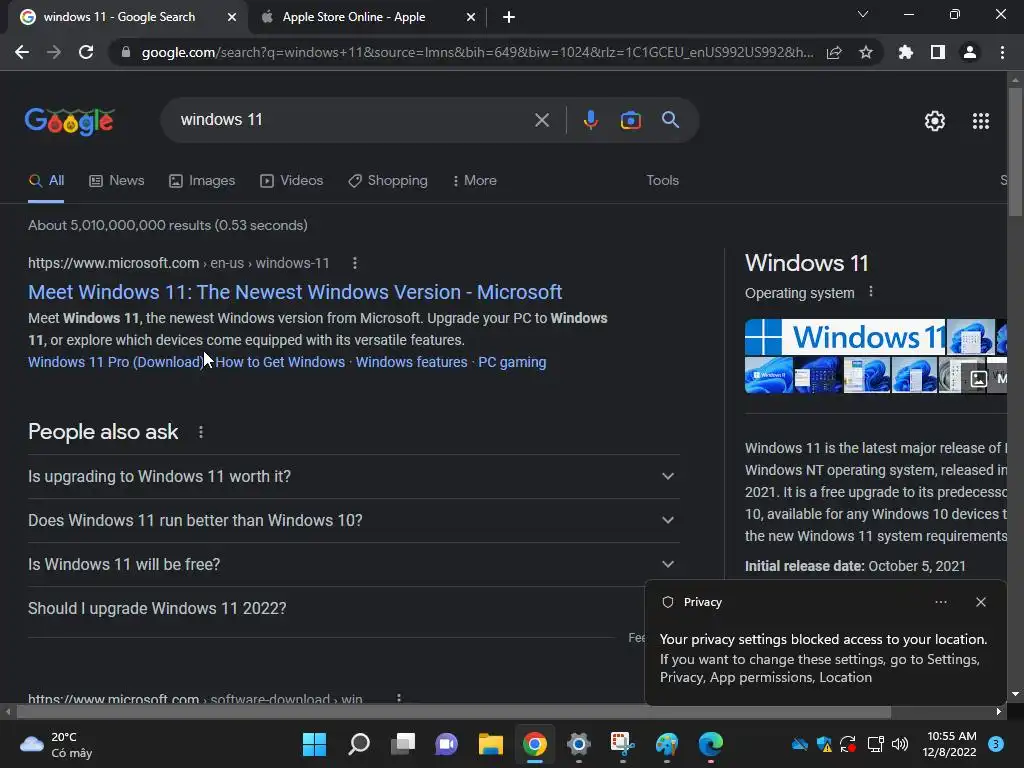
Task: Open the large Windows 11 logo image
Action: pyautogui.click(x=845, y=337)
